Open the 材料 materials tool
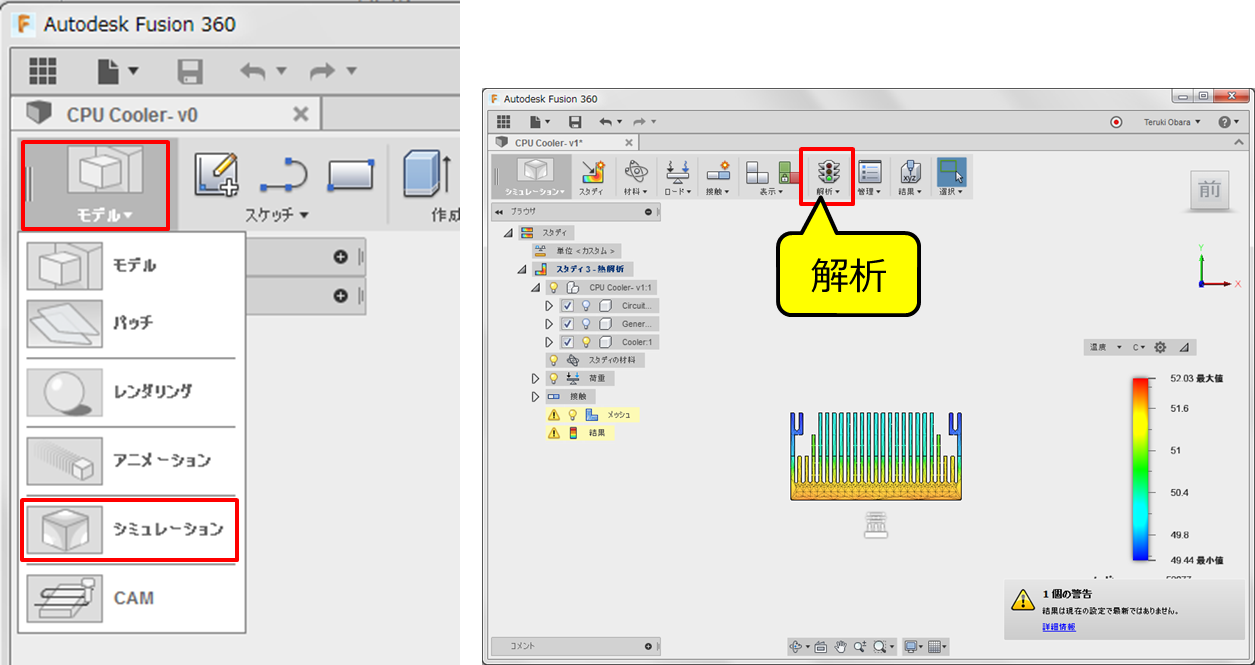1255x665 pixels. click(x=634, y=177)
